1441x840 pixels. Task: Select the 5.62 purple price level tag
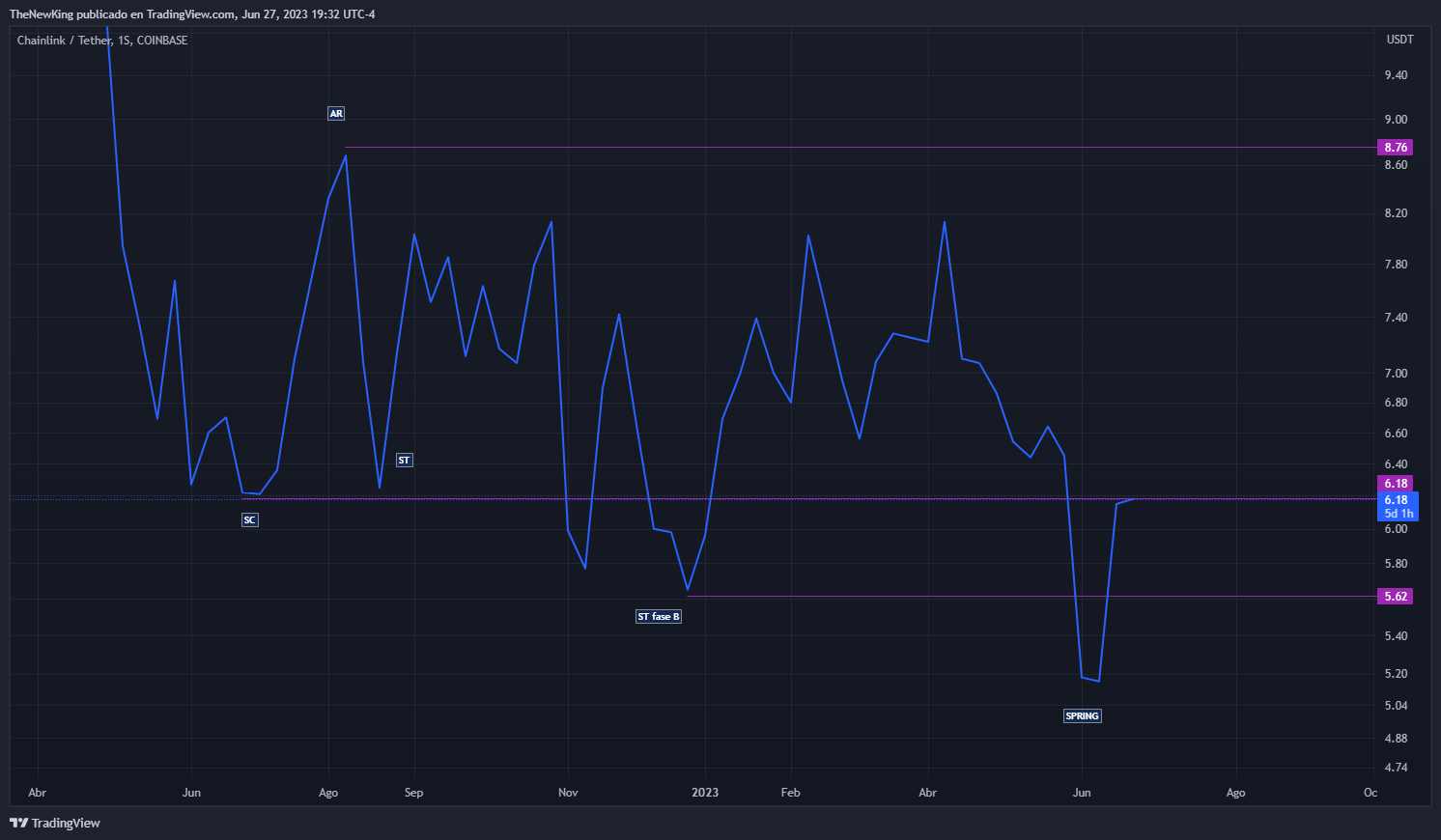1396,597
